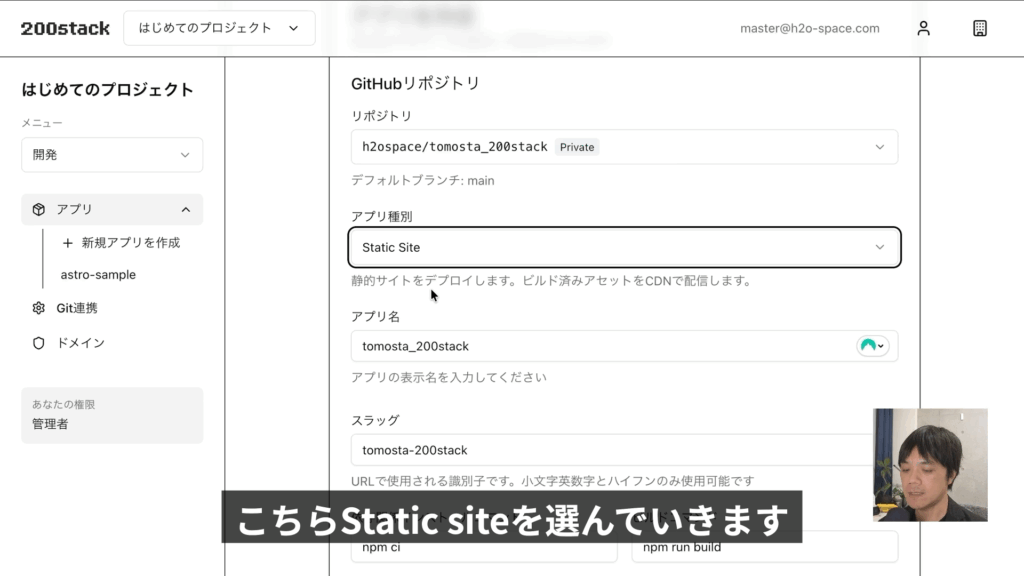Screen dimensions: 1024x576
Task: Open the organization building icon
Action: 980,28
